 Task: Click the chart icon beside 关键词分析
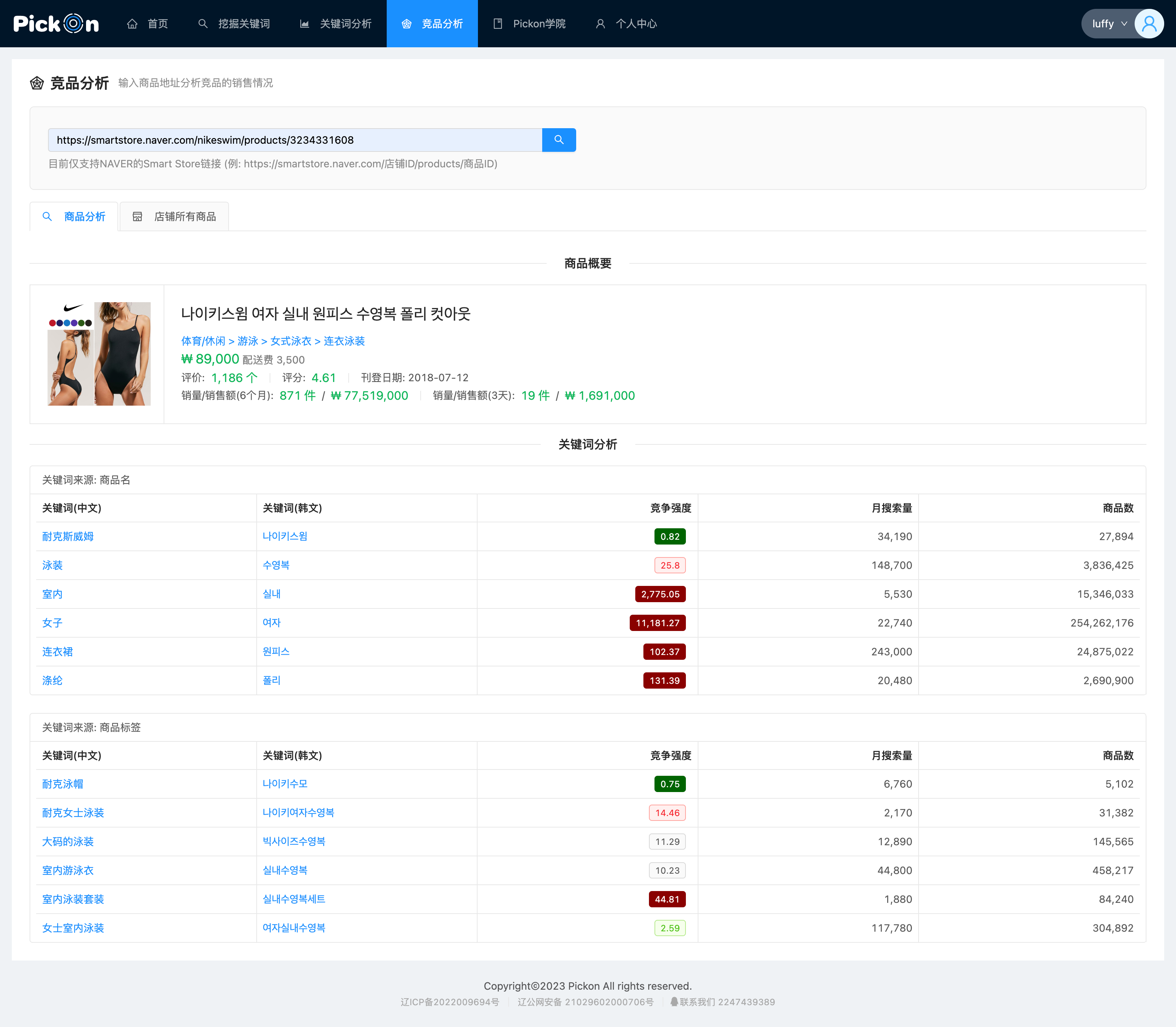click(305, 24)
